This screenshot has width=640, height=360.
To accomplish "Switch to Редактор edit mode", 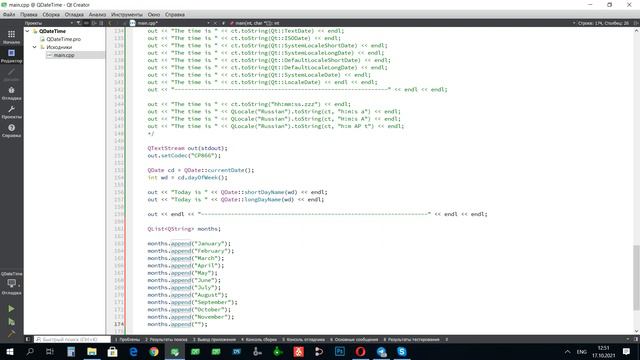I will tap(11, 56).
